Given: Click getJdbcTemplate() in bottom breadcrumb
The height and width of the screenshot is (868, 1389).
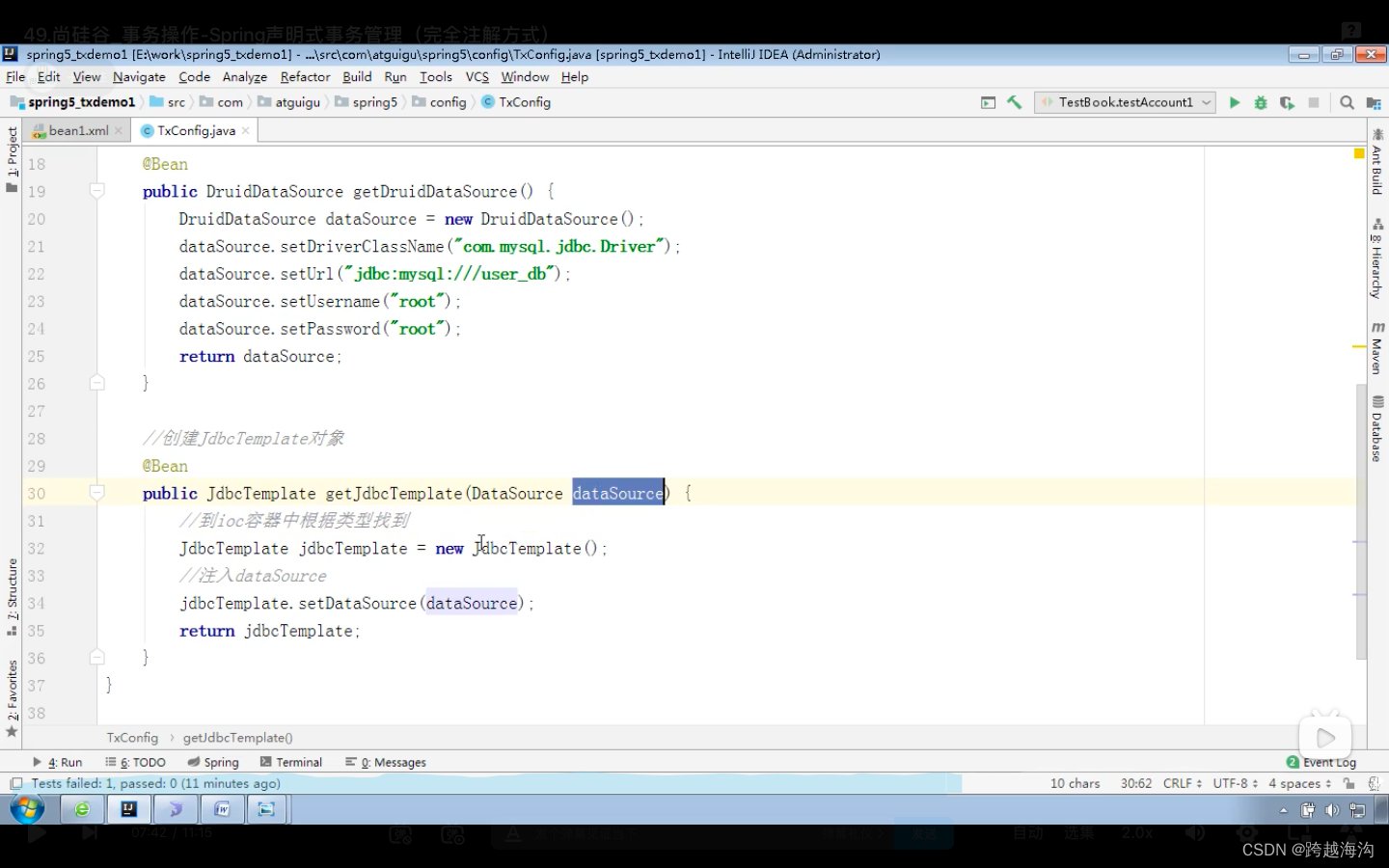Looking at the screenshot, I should click(238, 738).
